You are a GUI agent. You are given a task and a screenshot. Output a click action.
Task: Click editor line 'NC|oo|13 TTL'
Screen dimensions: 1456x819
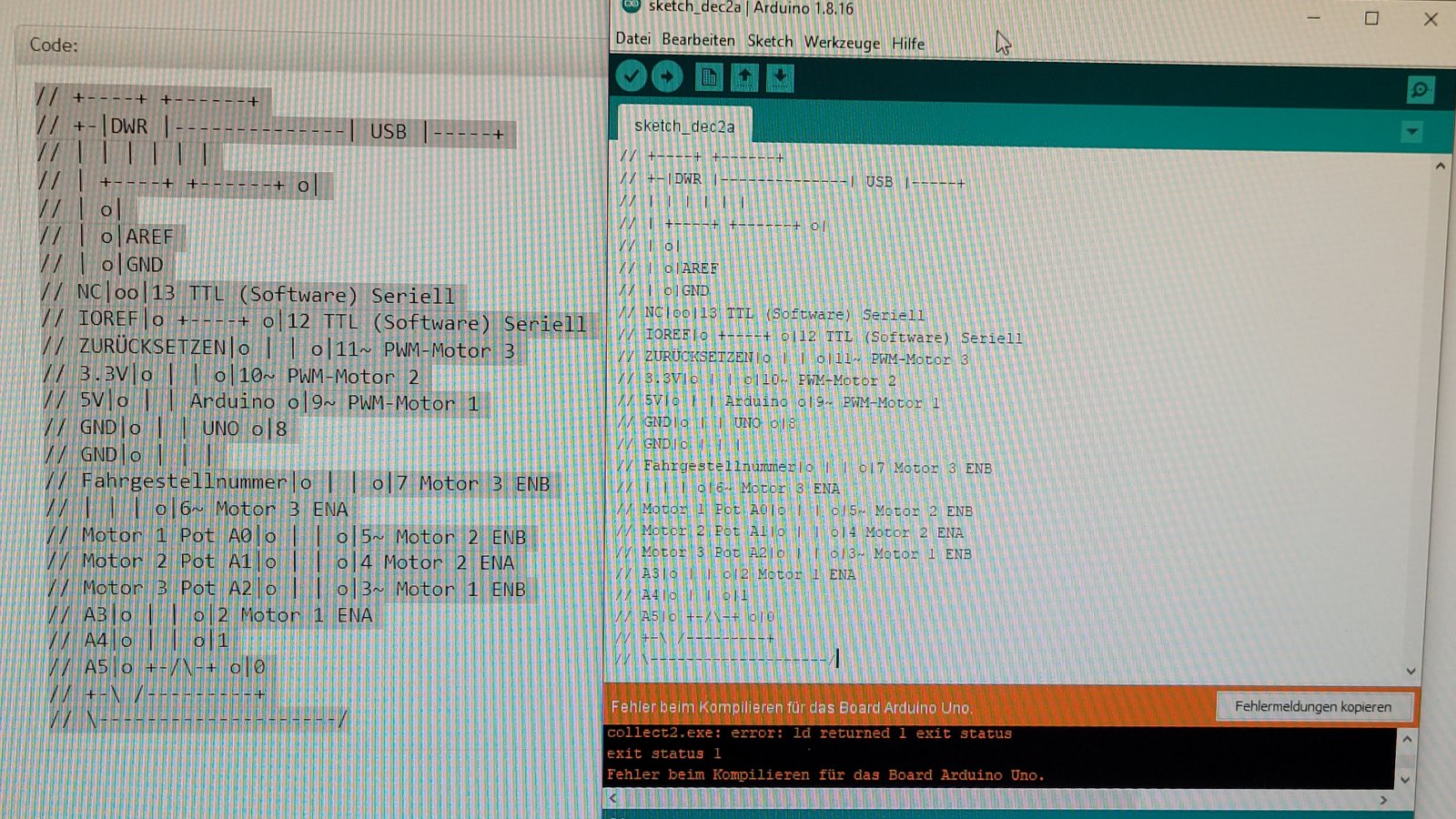click(772, 313)
